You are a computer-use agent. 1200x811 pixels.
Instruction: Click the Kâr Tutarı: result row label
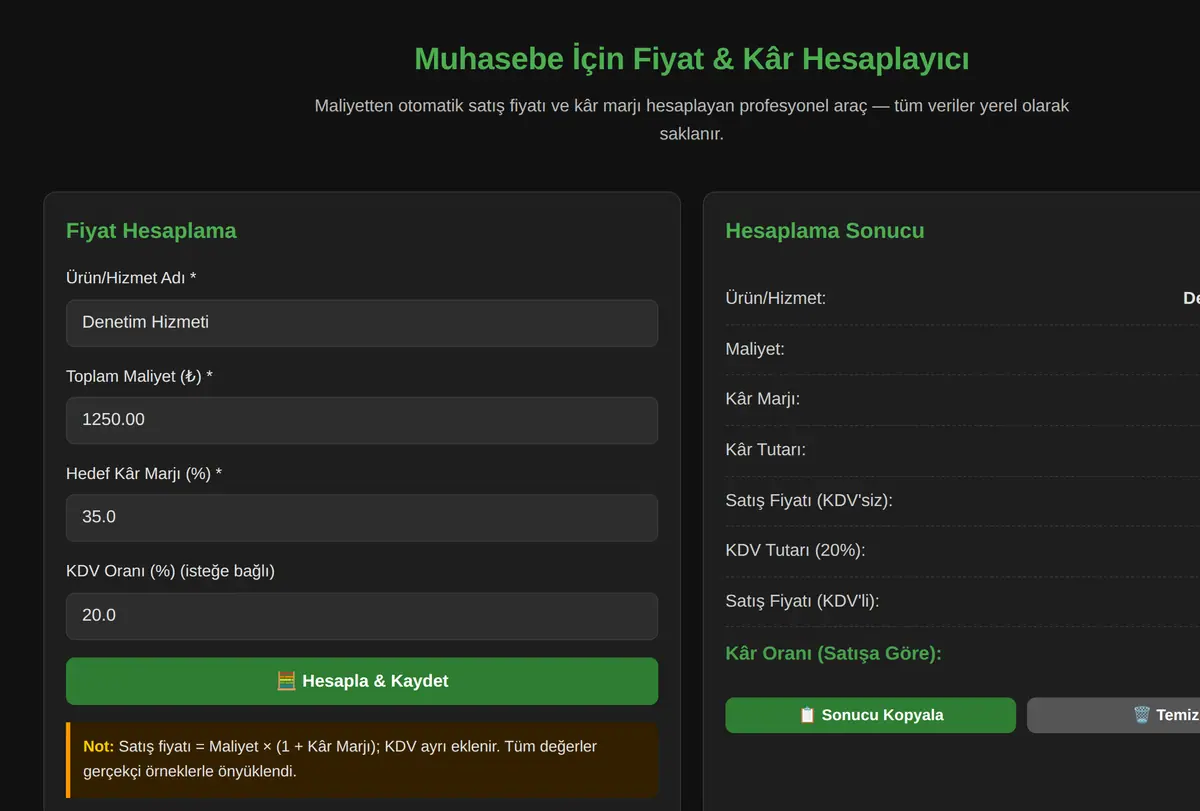(x=766, y=450)
